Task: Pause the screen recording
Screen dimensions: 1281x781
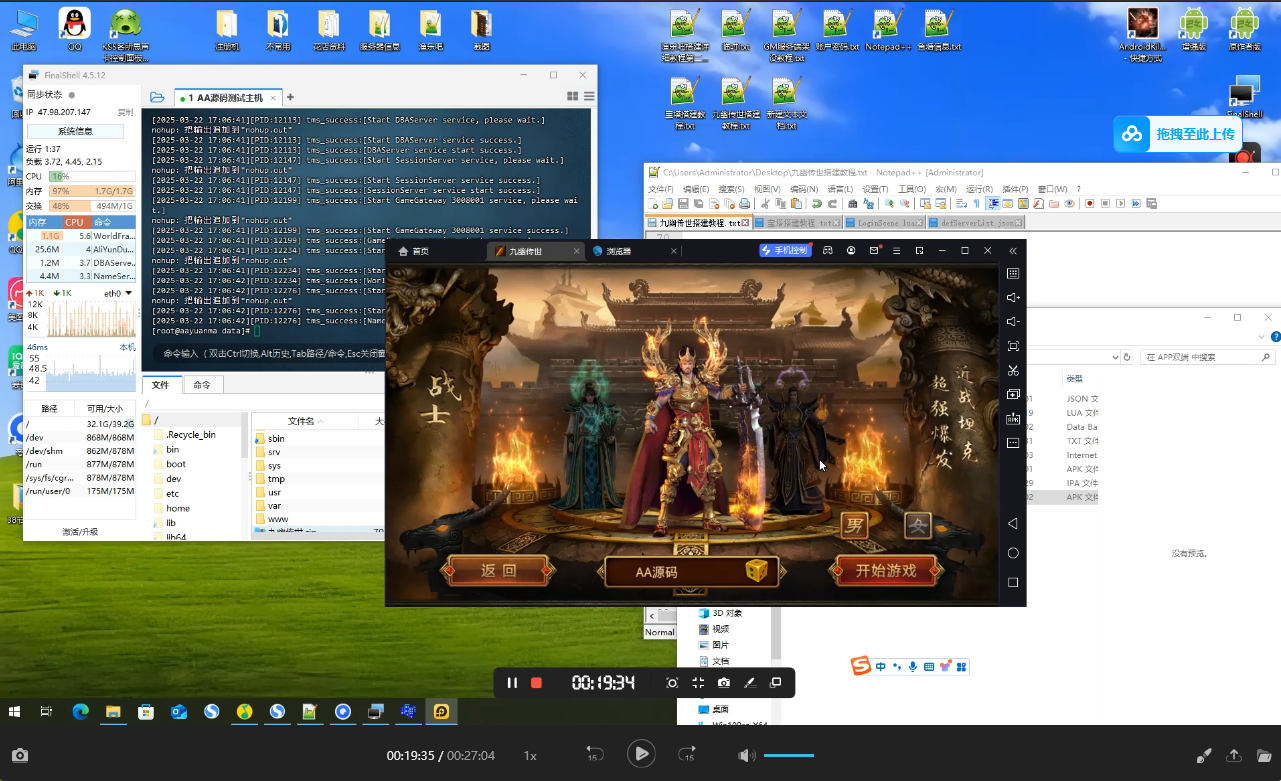Action: 512,683
